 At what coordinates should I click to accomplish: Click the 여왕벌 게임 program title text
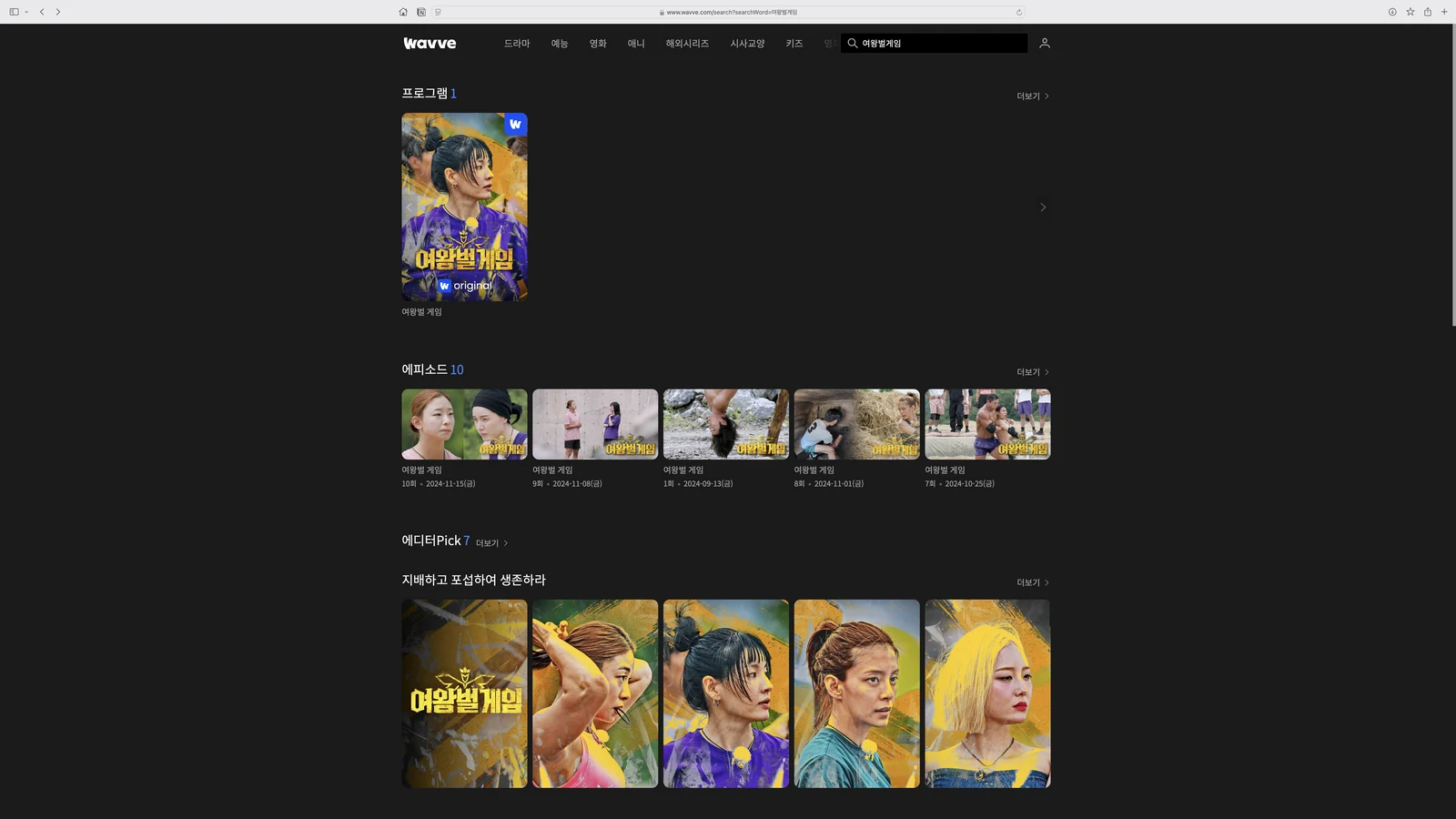pyautogui.click(x=421, y=312)
